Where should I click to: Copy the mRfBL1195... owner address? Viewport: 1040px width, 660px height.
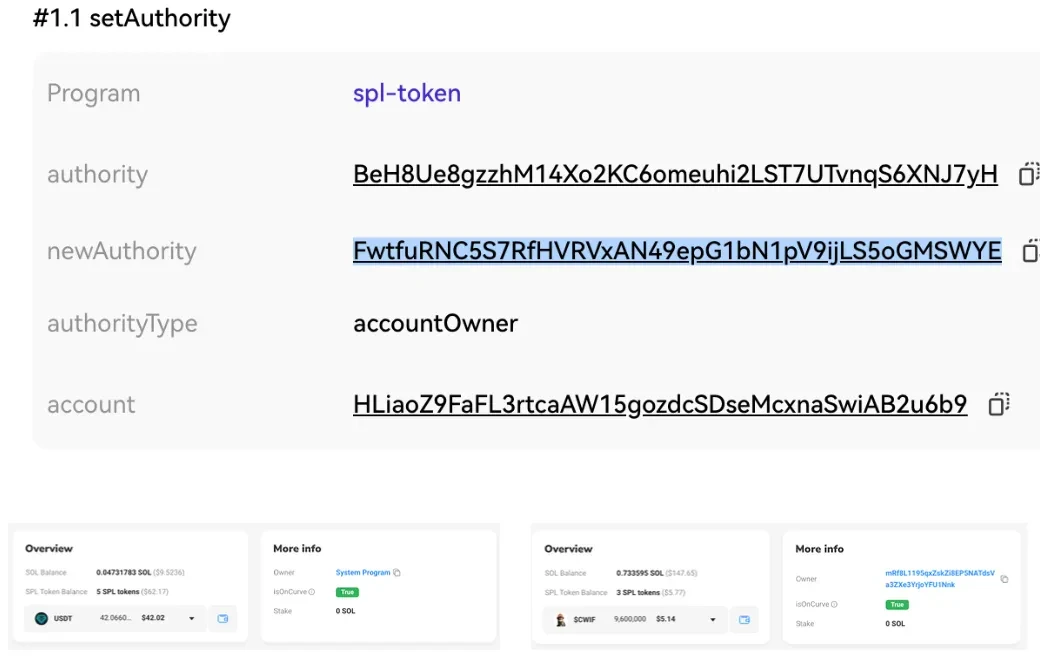[x=1004, y=579]
